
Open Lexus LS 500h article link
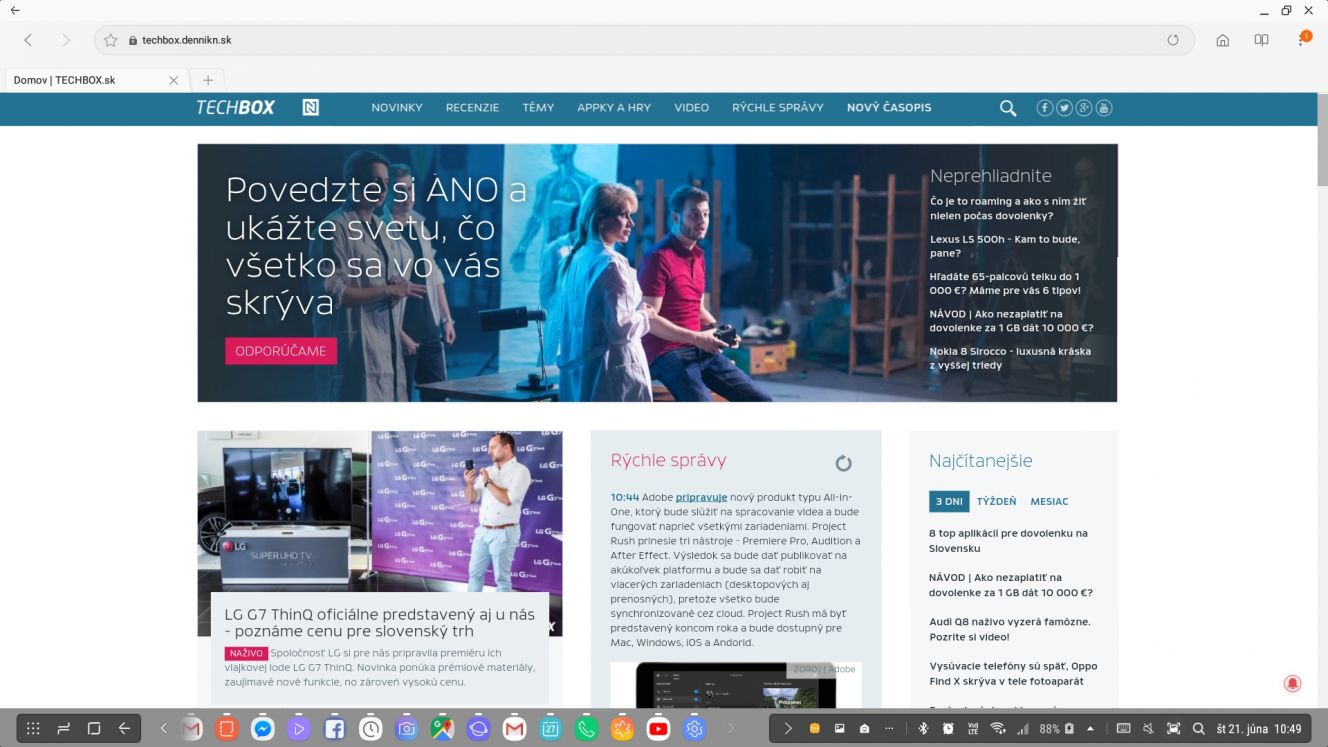point(1005,246)
